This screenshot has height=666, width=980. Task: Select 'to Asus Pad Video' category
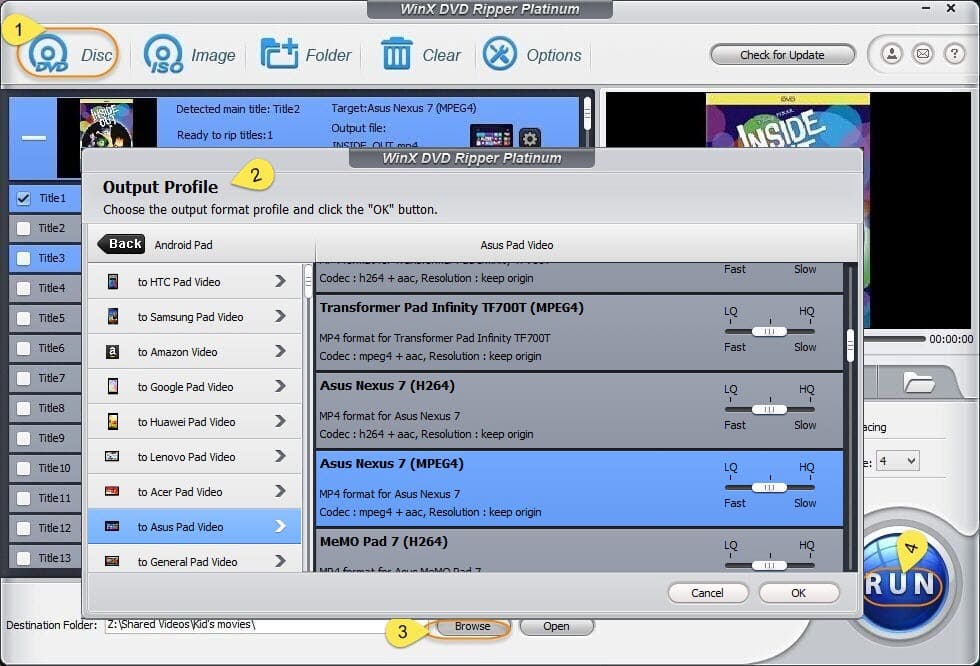click(x=194, y=527)
